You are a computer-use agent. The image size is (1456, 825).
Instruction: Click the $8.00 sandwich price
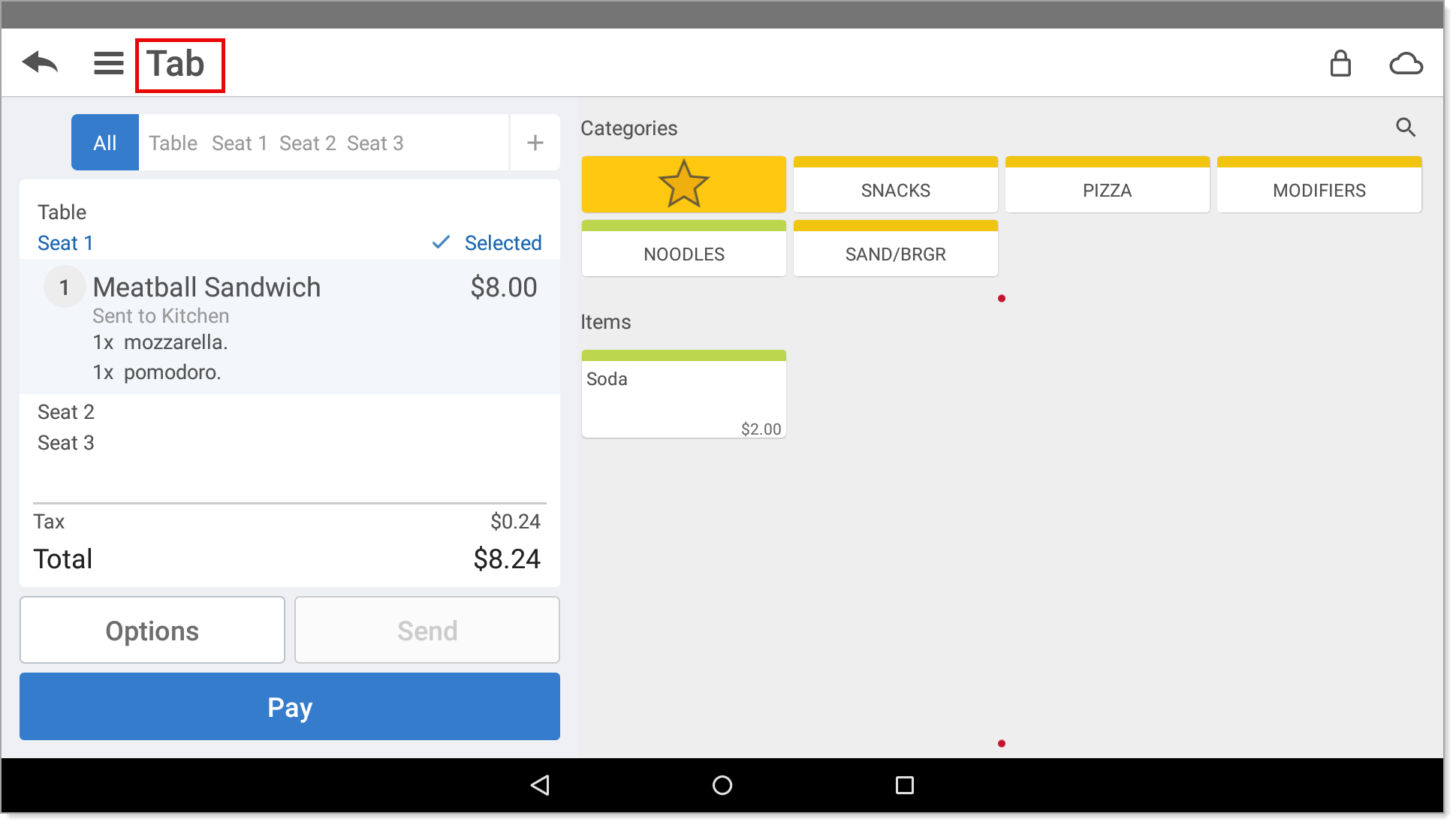[504, 288]
